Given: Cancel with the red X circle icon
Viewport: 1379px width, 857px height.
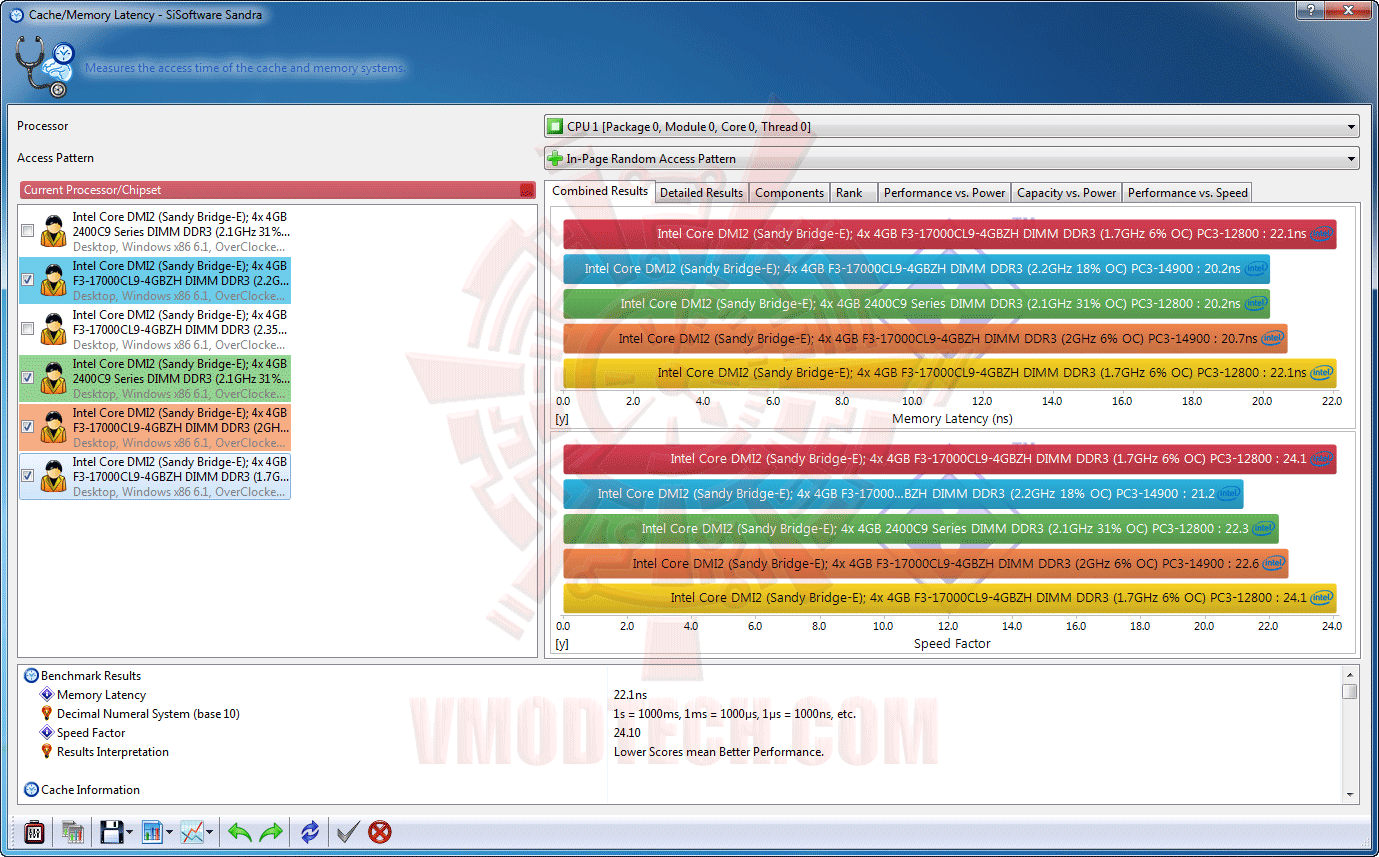Looking at the screenshot, I should 380,831.
